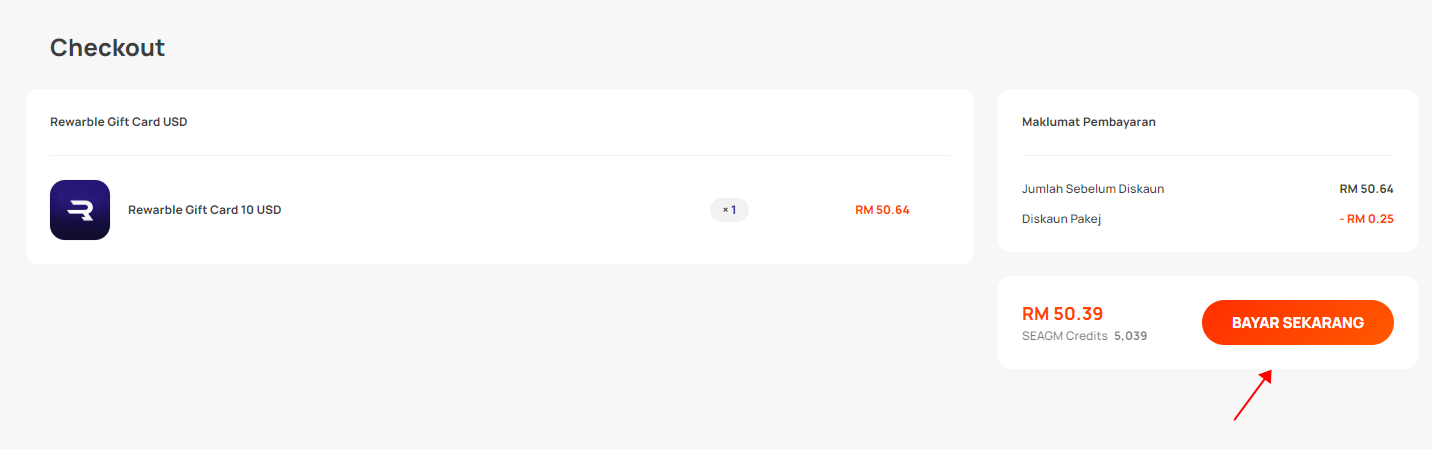Select the ×1 quantity badge
Screen dimensions: 1432x449
[729, 210]
